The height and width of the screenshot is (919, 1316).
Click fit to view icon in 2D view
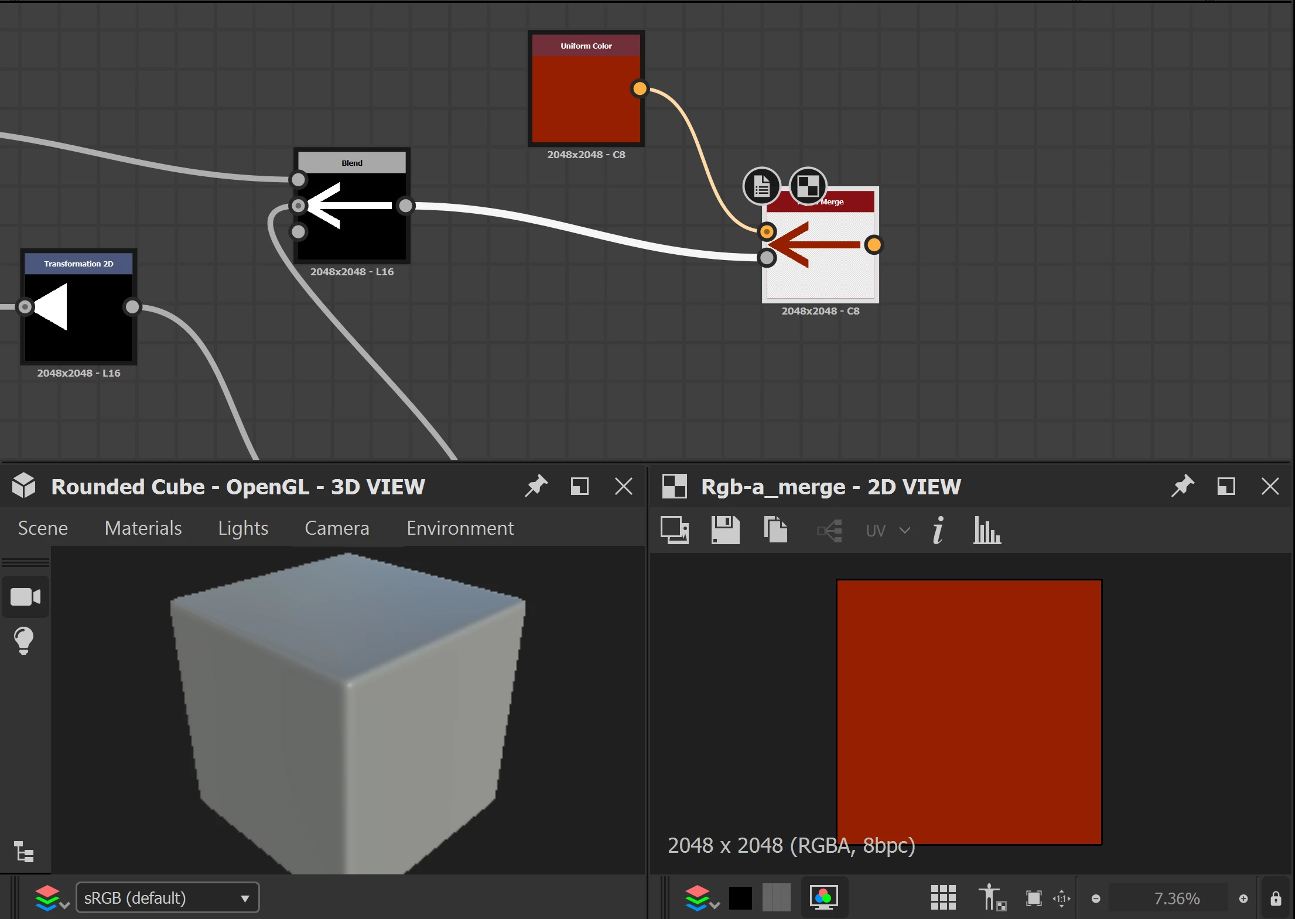(1034, 898)
